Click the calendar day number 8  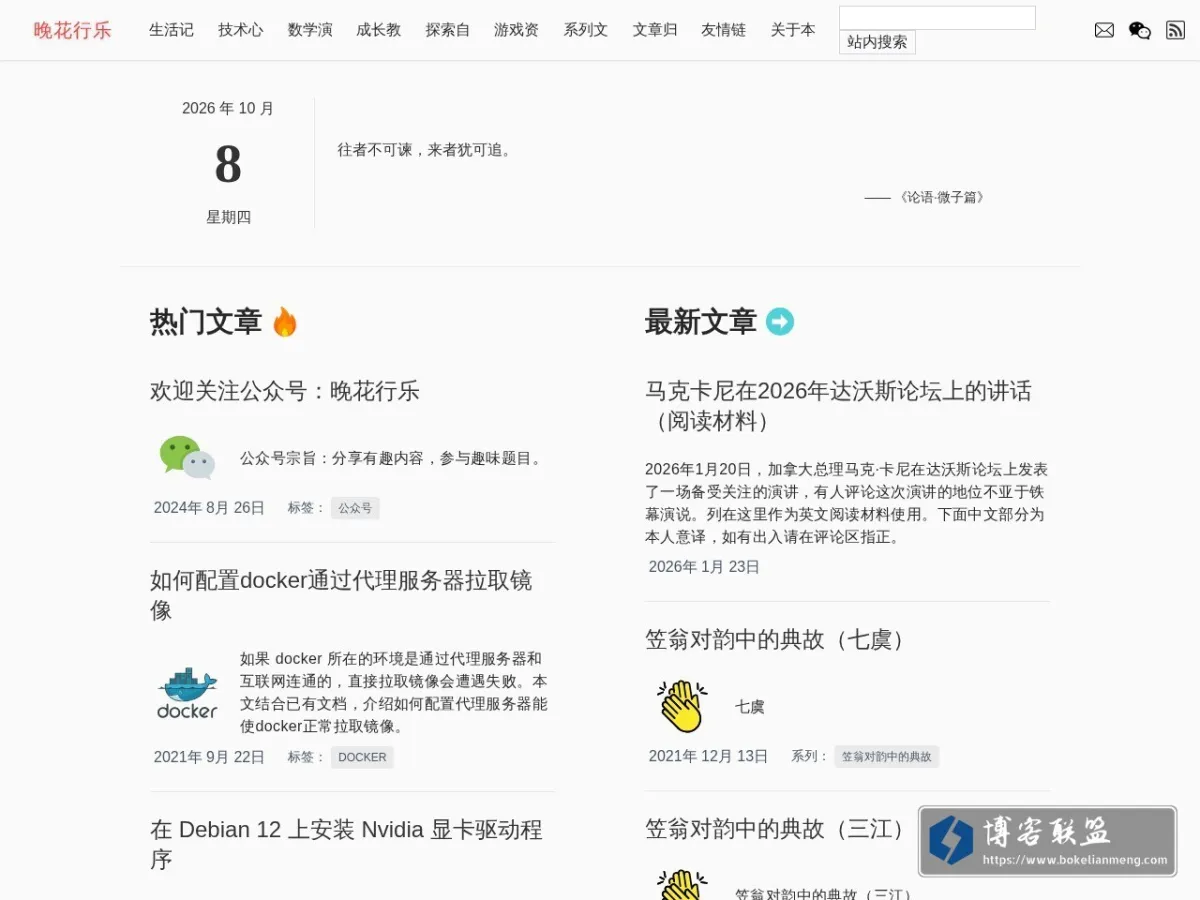point(228,164)
